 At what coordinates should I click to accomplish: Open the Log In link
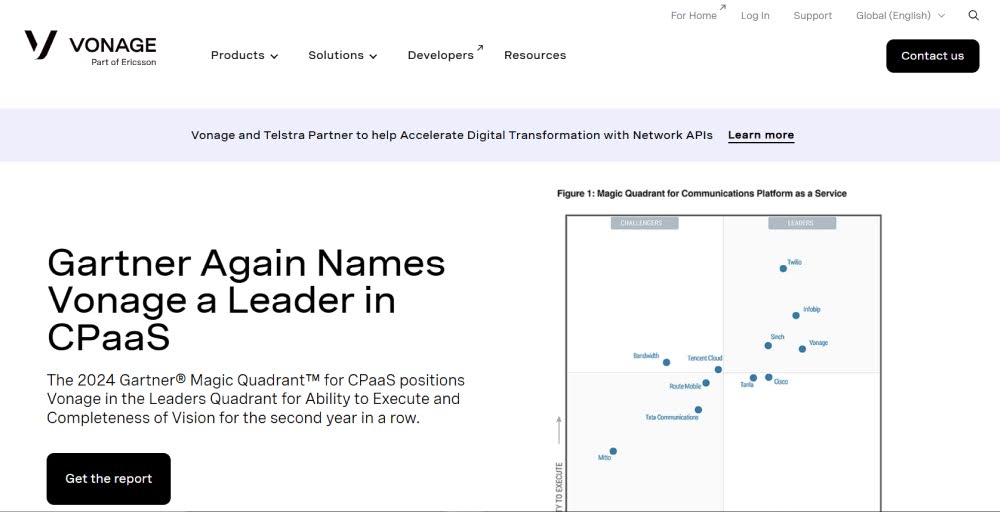(755, 16)
